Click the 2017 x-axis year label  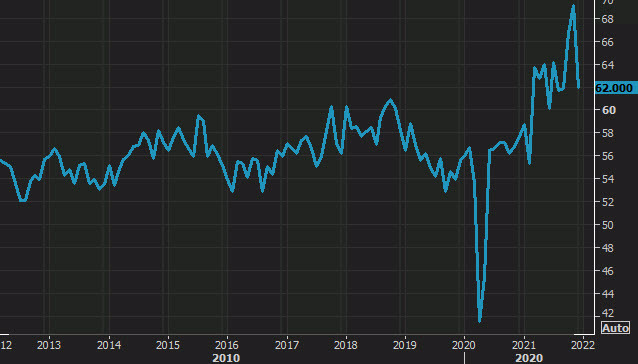287,345
